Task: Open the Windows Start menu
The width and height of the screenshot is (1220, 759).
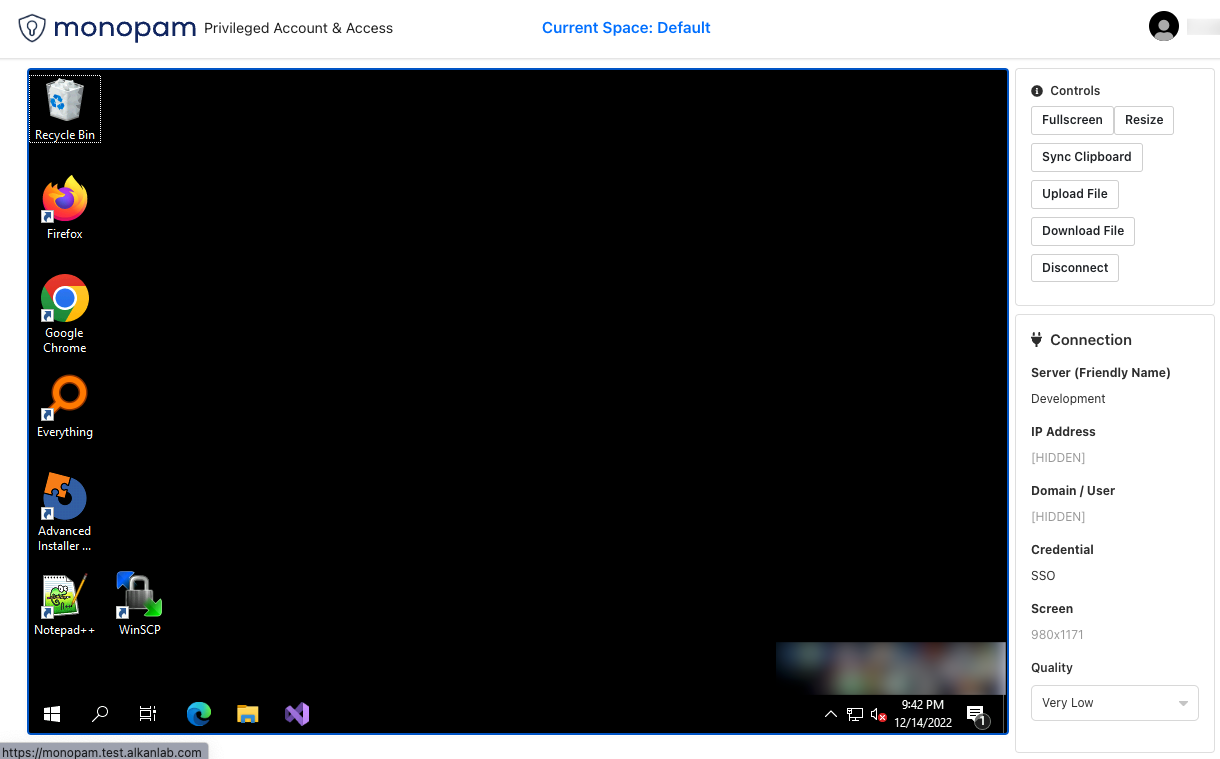Action: click(x=52, y=713)
